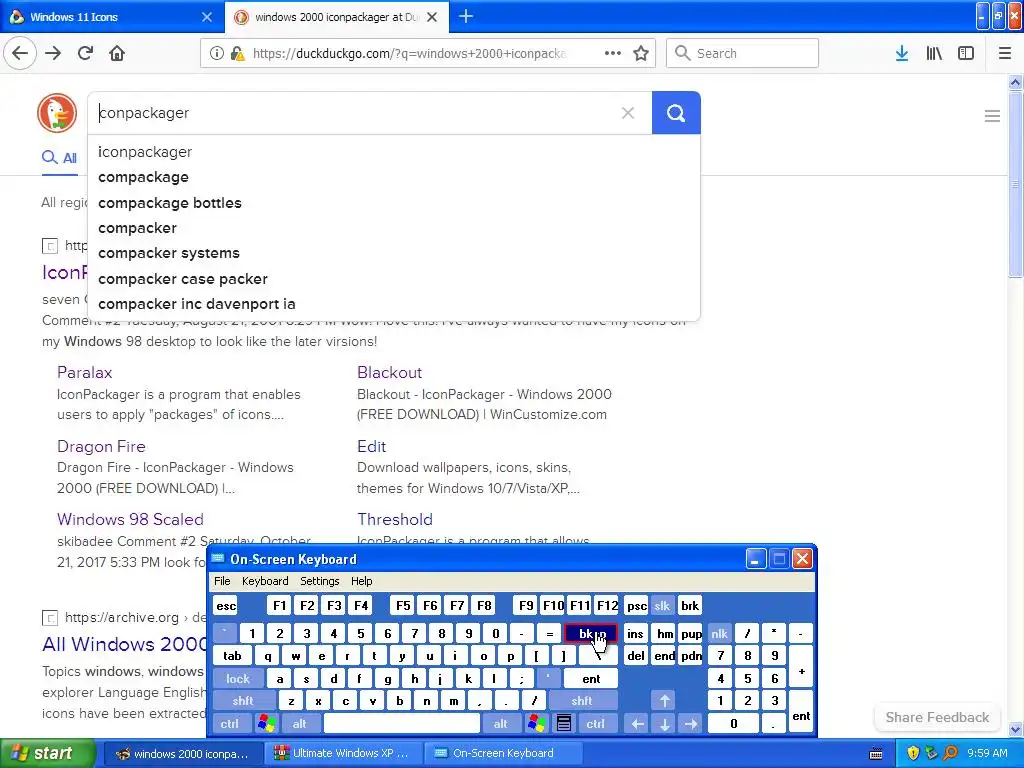This screenshot has height=768, width=1024.
Task: Open the Blackout result link
Action: tap(389, 372)
